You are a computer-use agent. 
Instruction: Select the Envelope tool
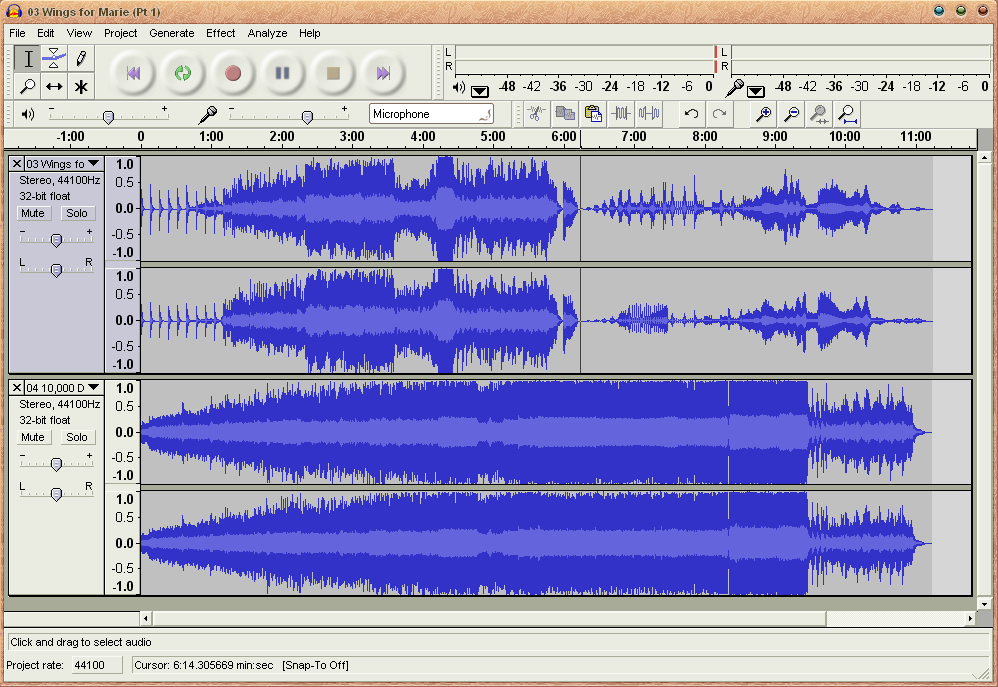[x=55, y=59]
